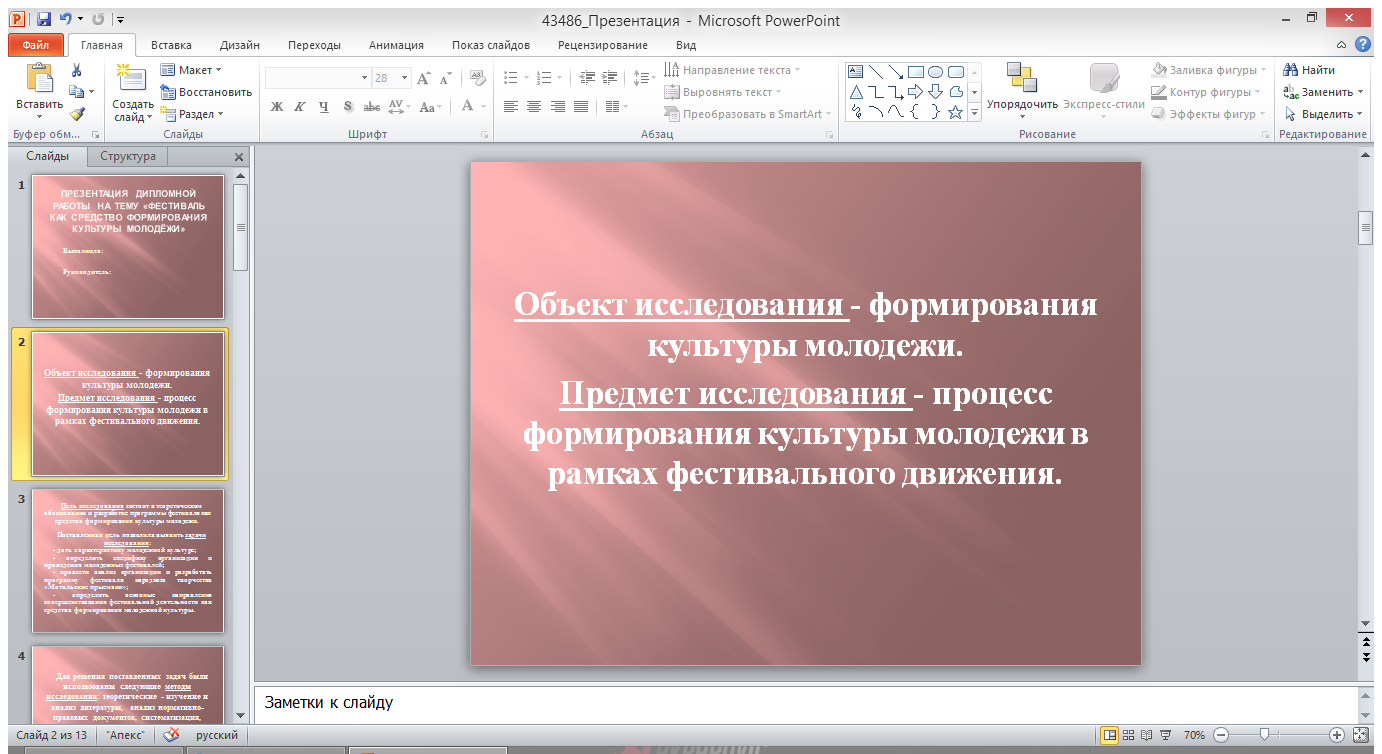This screenshot has height=754, width=1382.
Task: Switch to the Структура outline tab
Action: click(x=128, y=157)
